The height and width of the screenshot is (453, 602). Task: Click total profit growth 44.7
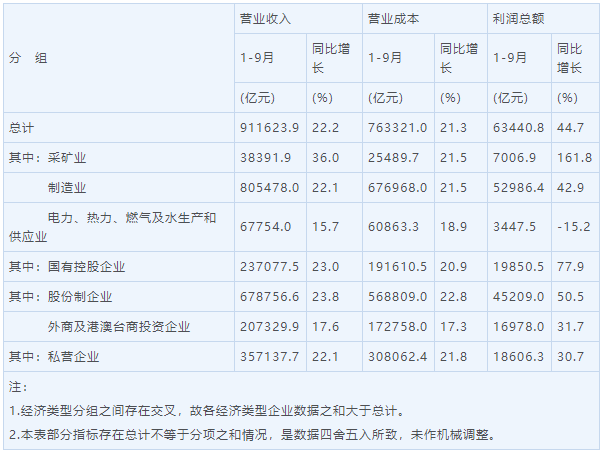[571, 127]
